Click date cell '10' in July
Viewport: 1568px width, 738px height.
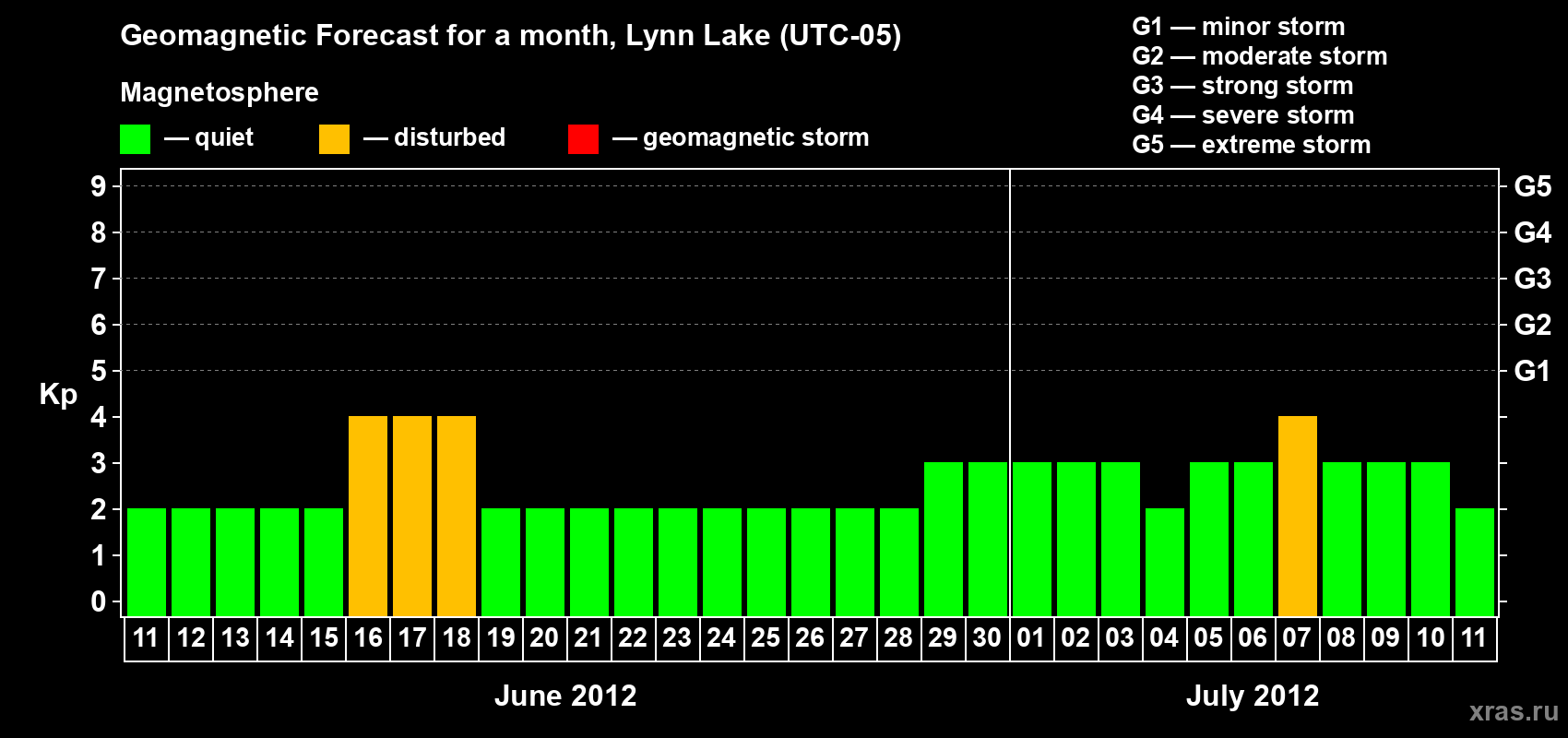tap(1431, 638)
